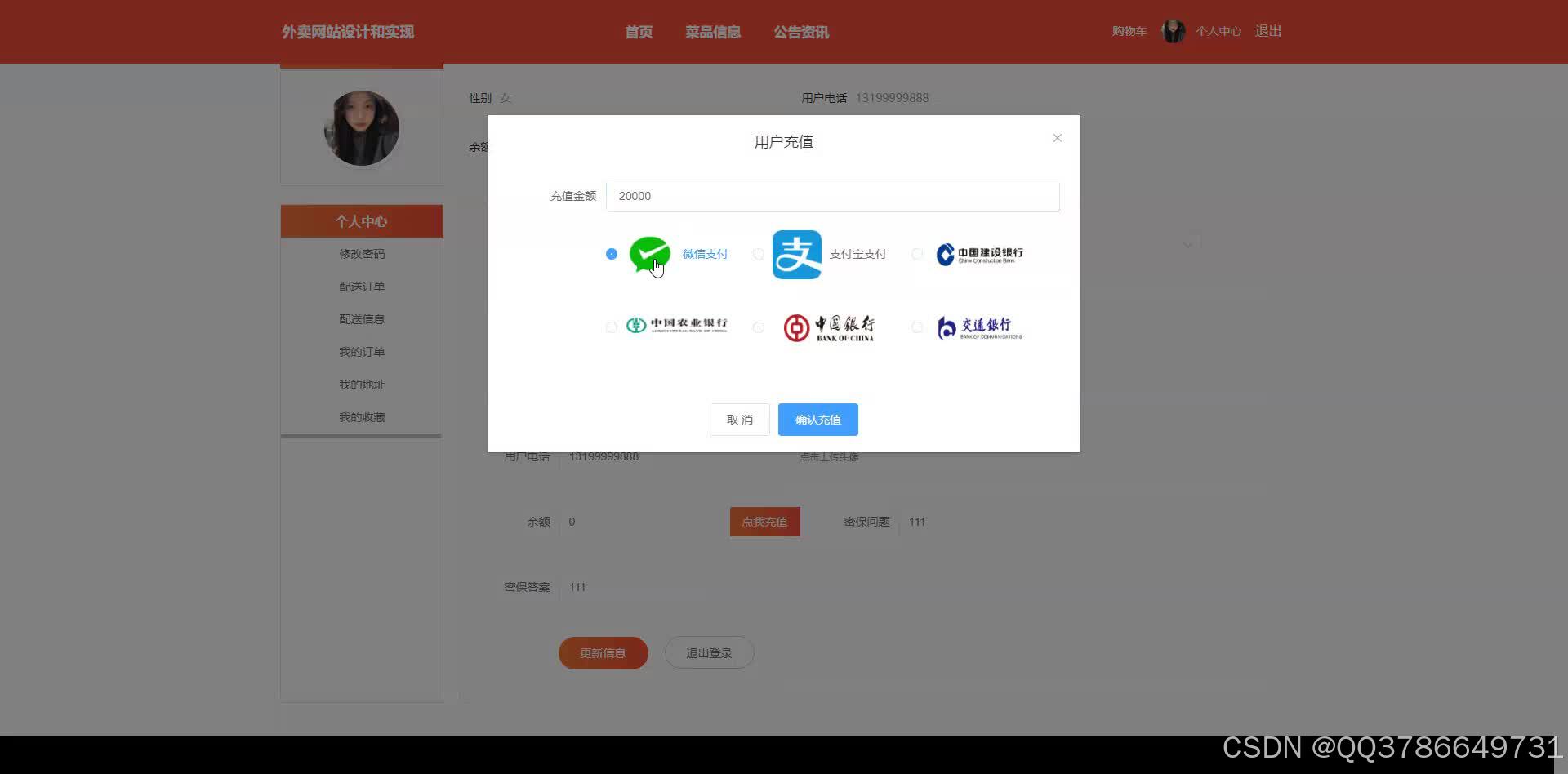Open 首页 in the top navigation
Viewport: 1568px width, 774px height.
[x=639, y=32]
